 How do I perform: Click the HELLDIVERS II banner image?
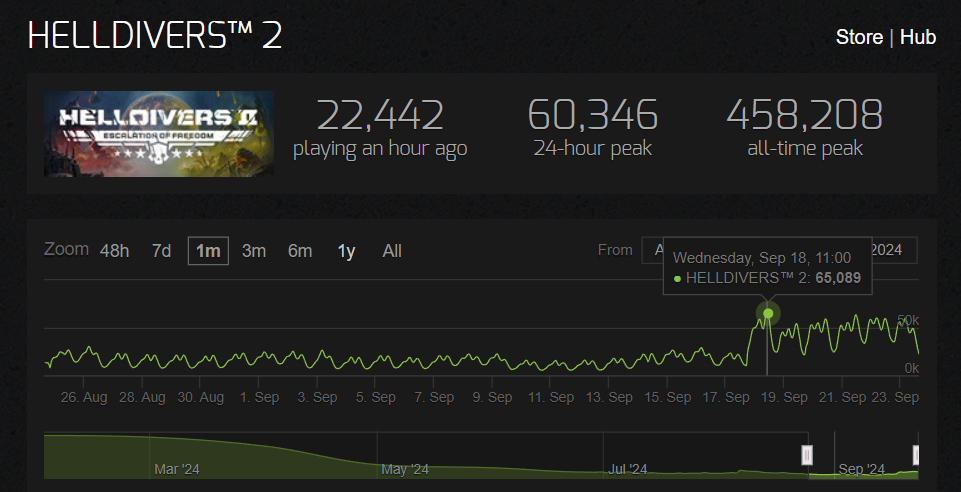(x=159, y=134)
